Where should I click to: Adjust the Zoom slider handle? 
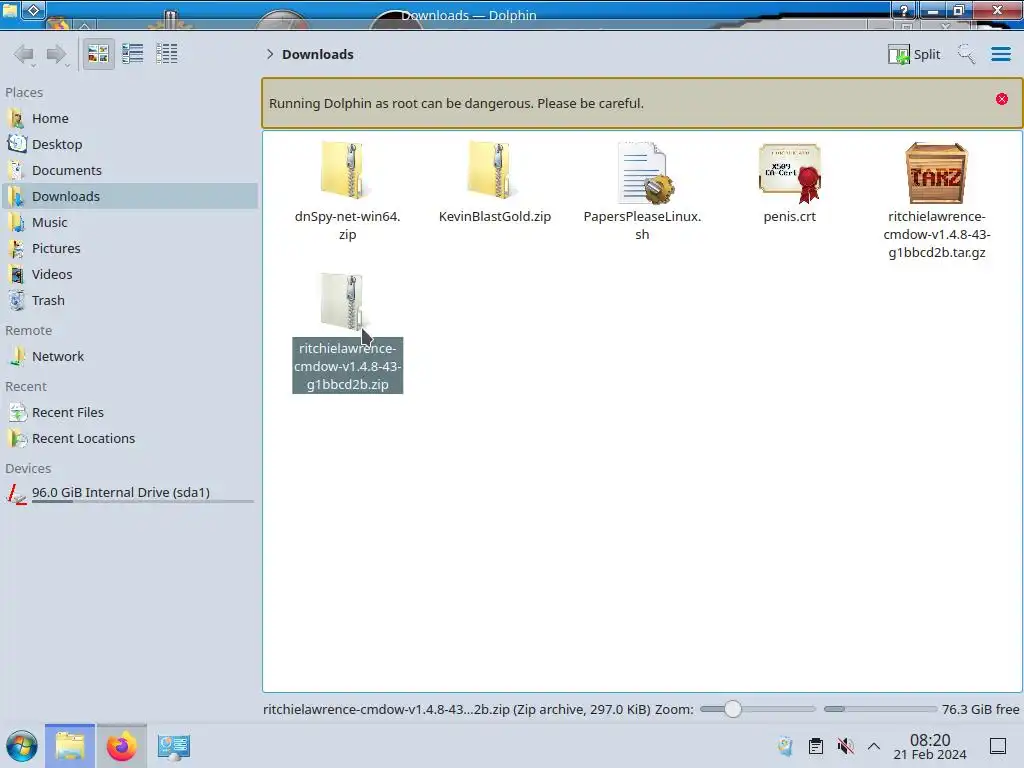pos(733,709)
